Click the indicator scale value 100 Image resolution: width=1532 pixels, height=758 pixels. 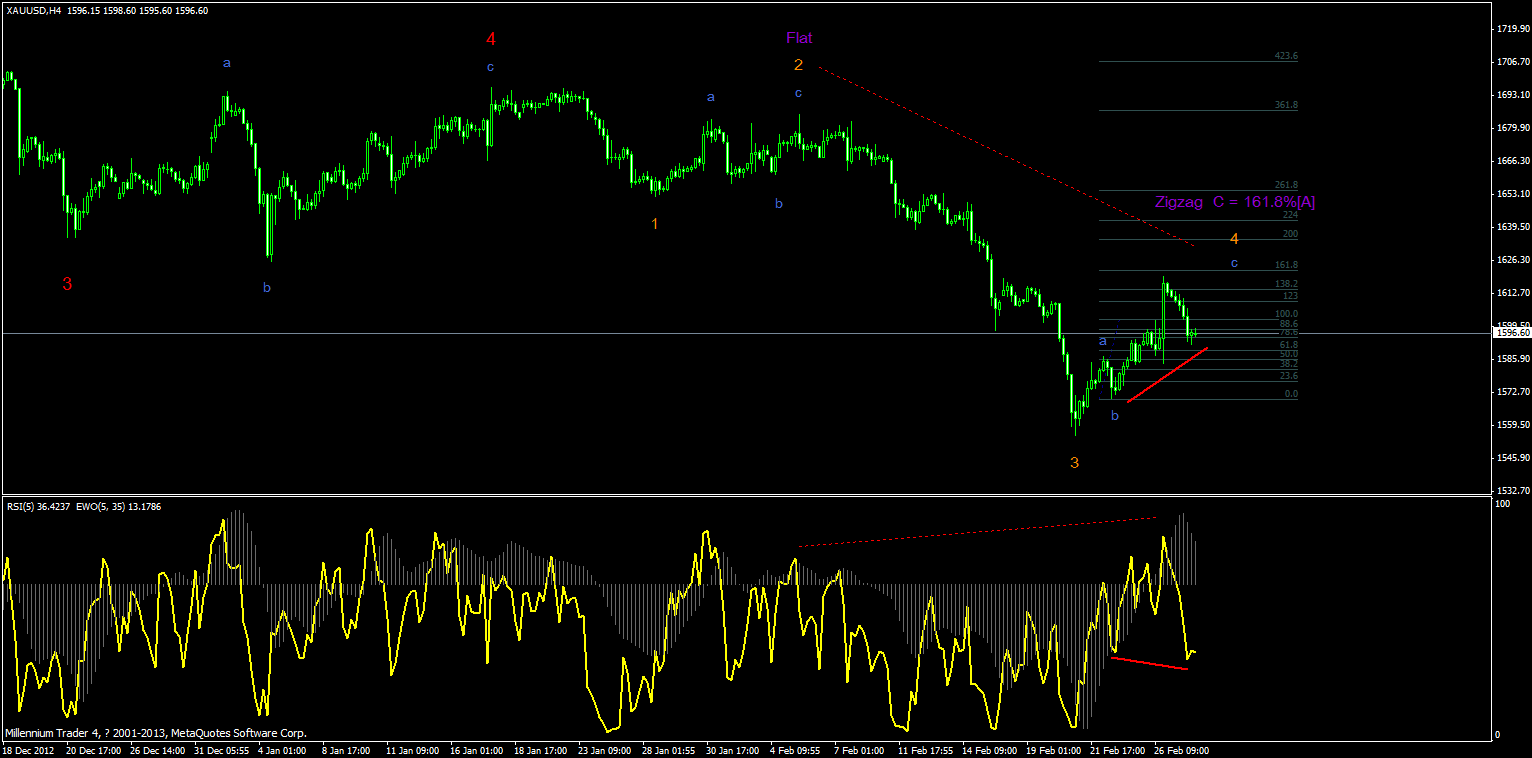pyautogui.click(x=1501, y=504)
